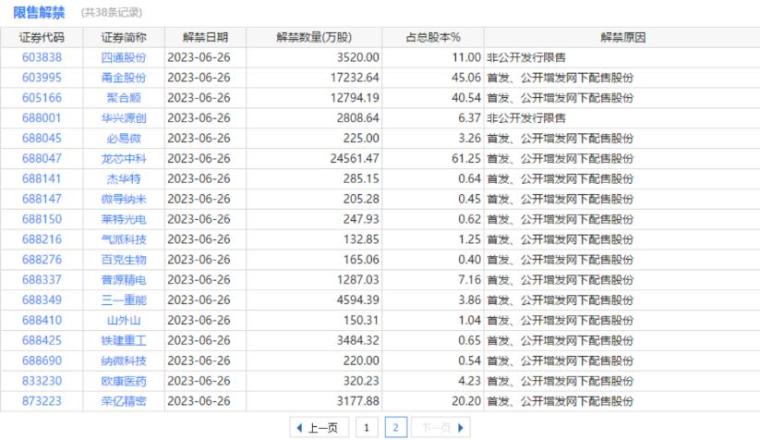
Task: Select stock name 南金股份
Action: point(124,78)
